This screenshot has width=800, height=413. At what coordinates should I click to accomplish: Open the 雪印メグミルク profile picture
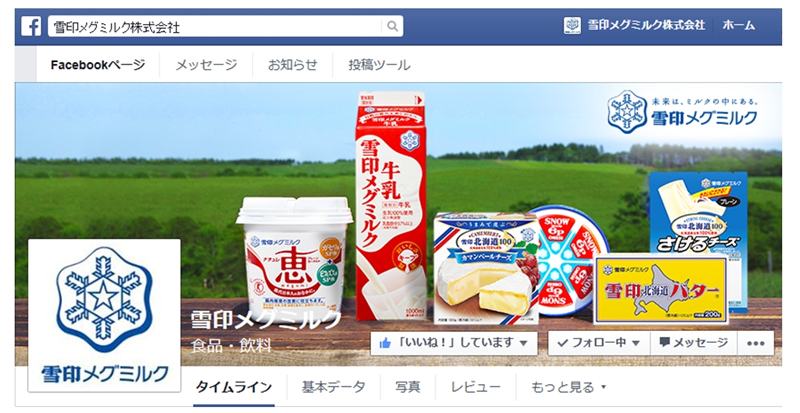(104, 315)
